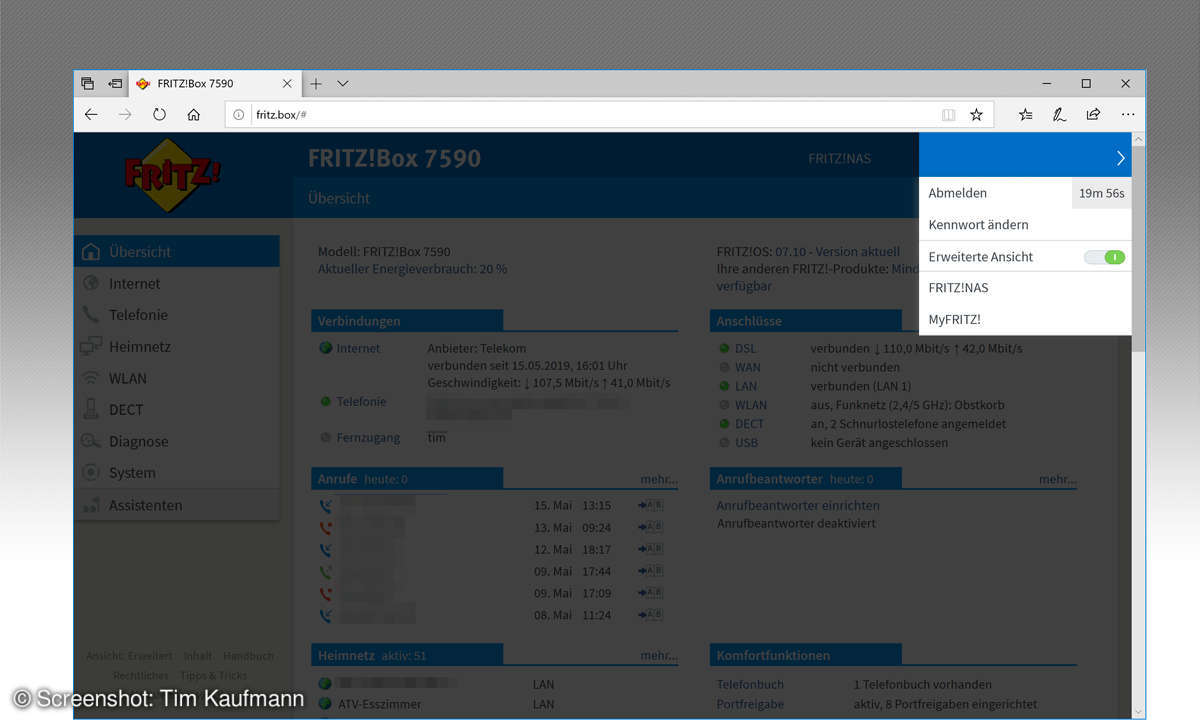
Task: Click the browser forward arrow
Action: (x=125, y=114)
